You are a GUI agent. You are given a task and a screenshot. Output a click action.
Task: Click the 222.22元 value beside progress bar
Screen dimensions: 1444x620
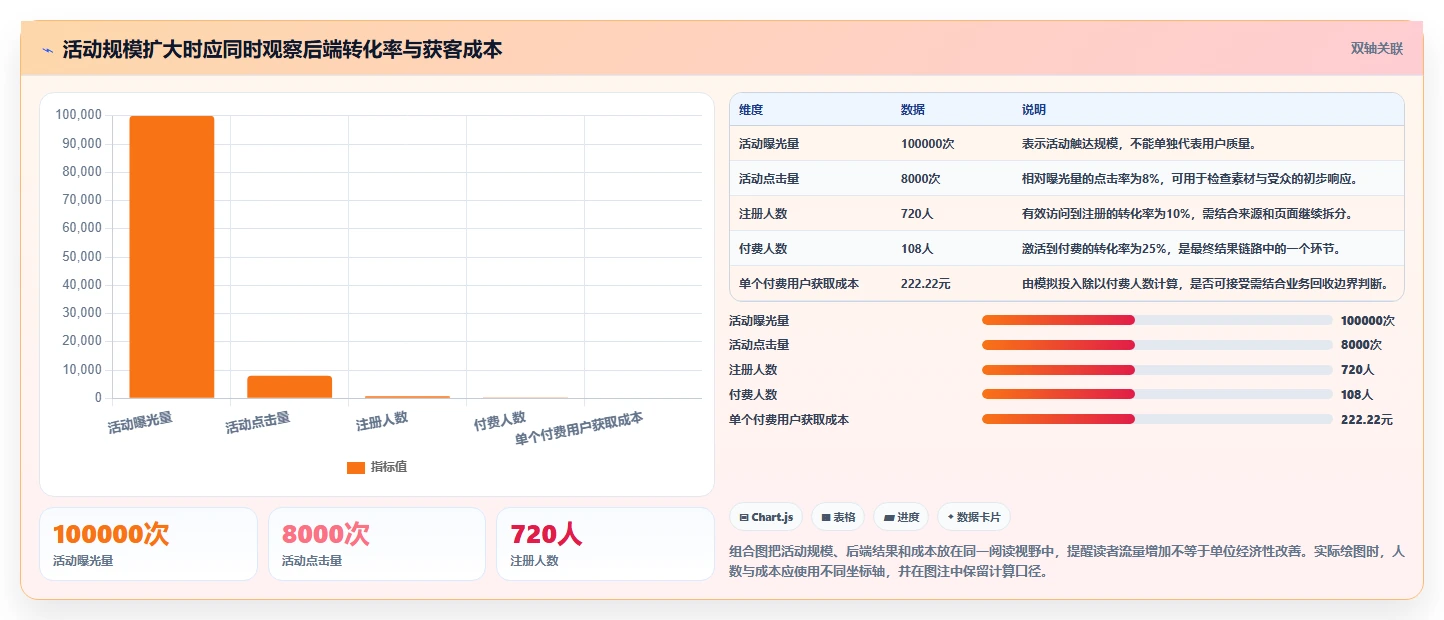tap(1367, 420)
